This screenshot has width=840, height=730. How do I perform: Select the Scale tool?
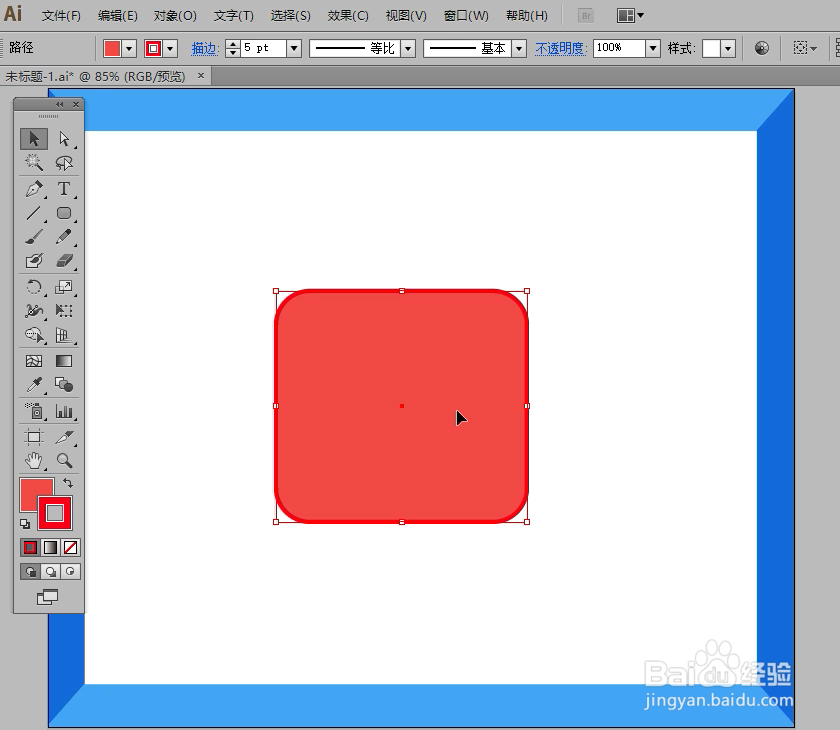coord(64,287)
